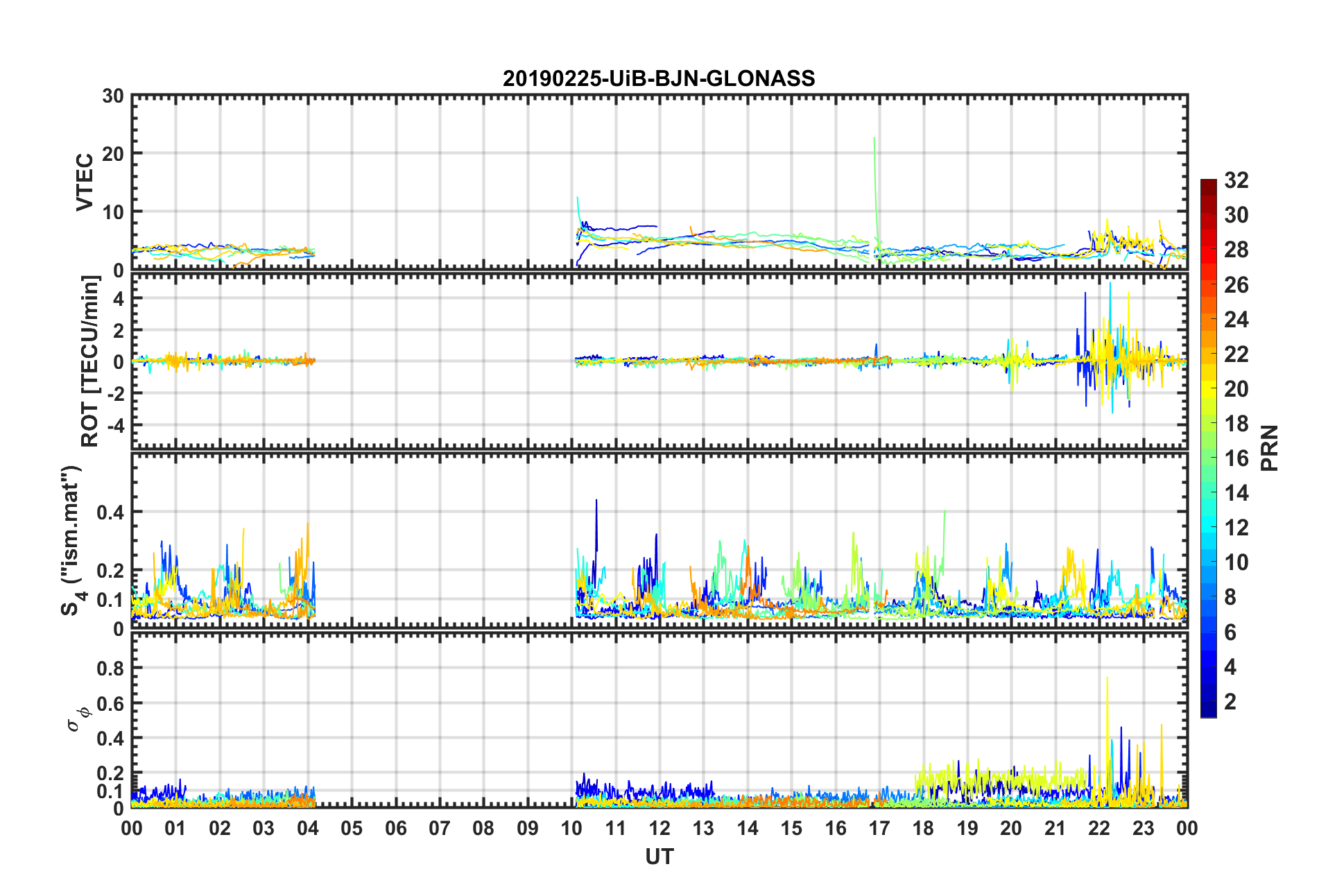Select hour tick 10 on UT axis
The image size is (1319, 896).
pyautogui.click(x=571, y=828)
